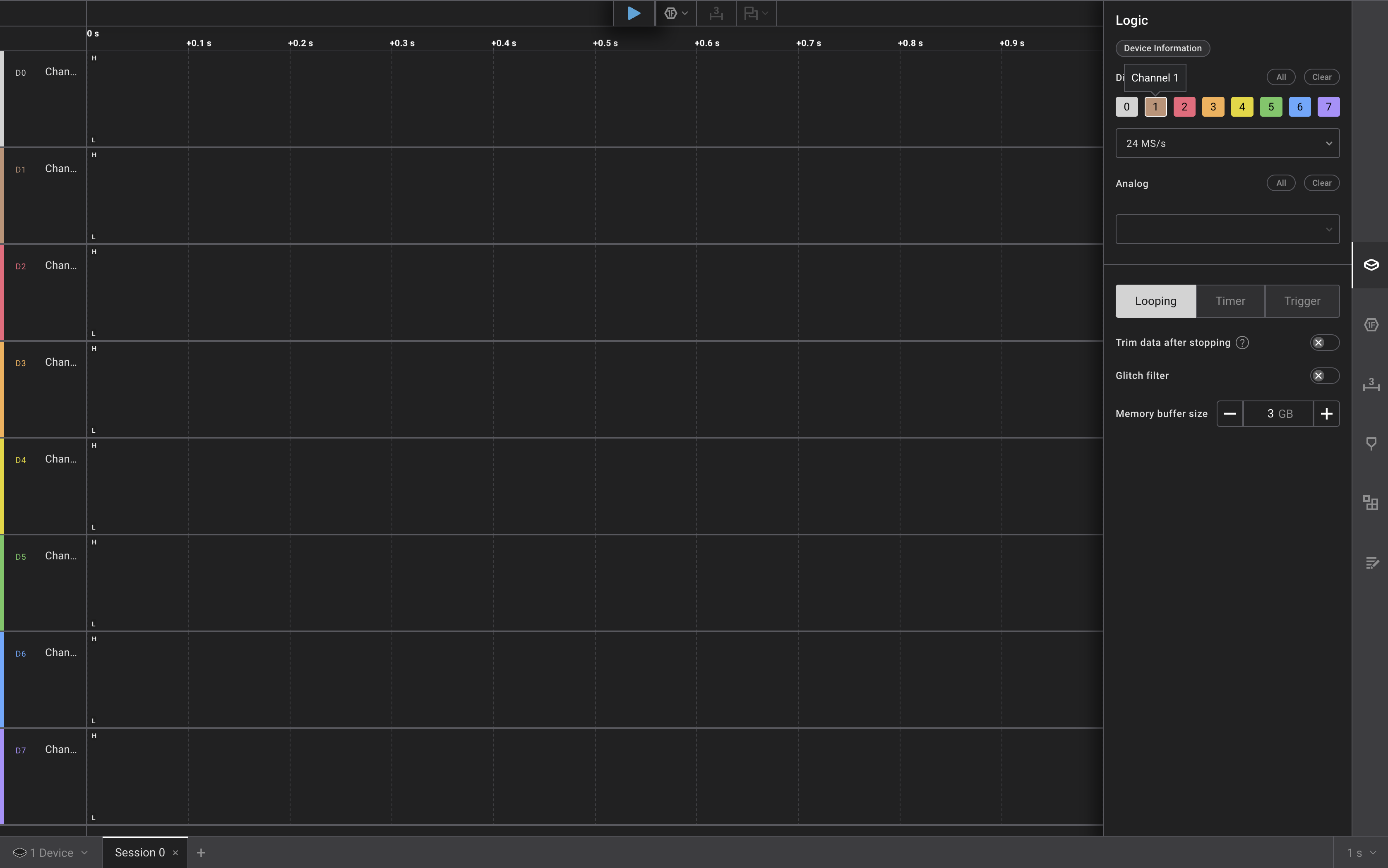This screenshot has width=1388, height=868.
Task: Select the Trigger capture mode tab
Action: (x=1302, y=301)
